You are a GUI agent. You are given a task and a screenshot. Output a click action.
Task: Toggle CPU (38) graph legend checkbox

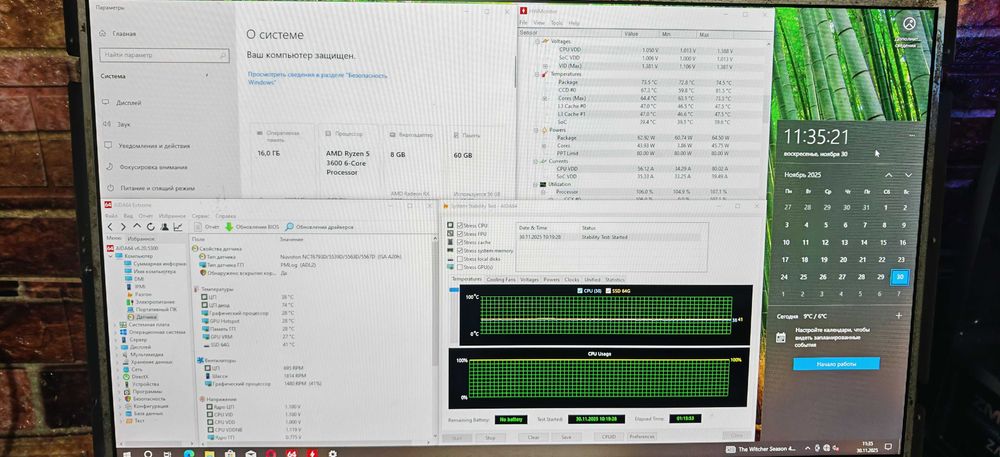(x=579, y=291)
